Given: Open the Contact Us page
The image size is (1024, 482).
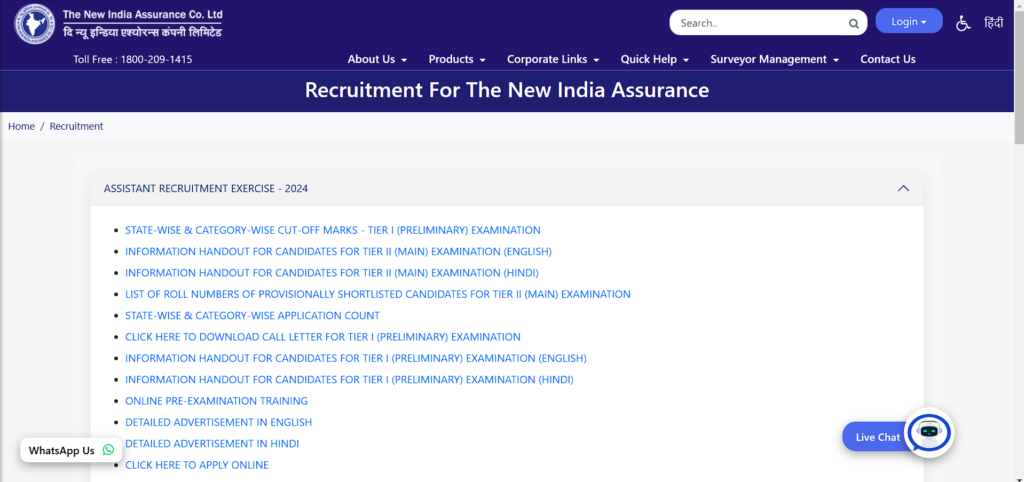Looking at the screenshot, I should pyautogui.click(x=888, y=59).
